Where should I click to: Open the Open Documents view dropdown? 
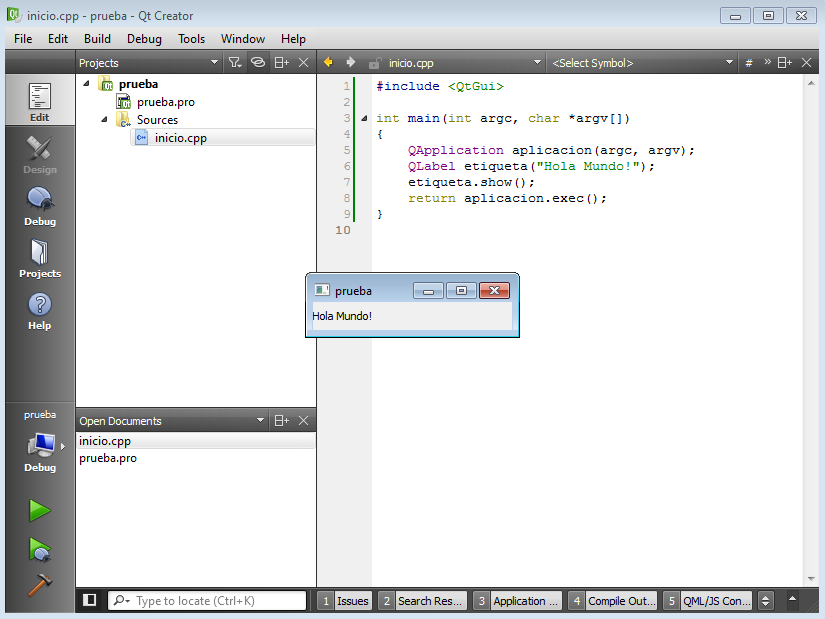[x=172, y=421]
